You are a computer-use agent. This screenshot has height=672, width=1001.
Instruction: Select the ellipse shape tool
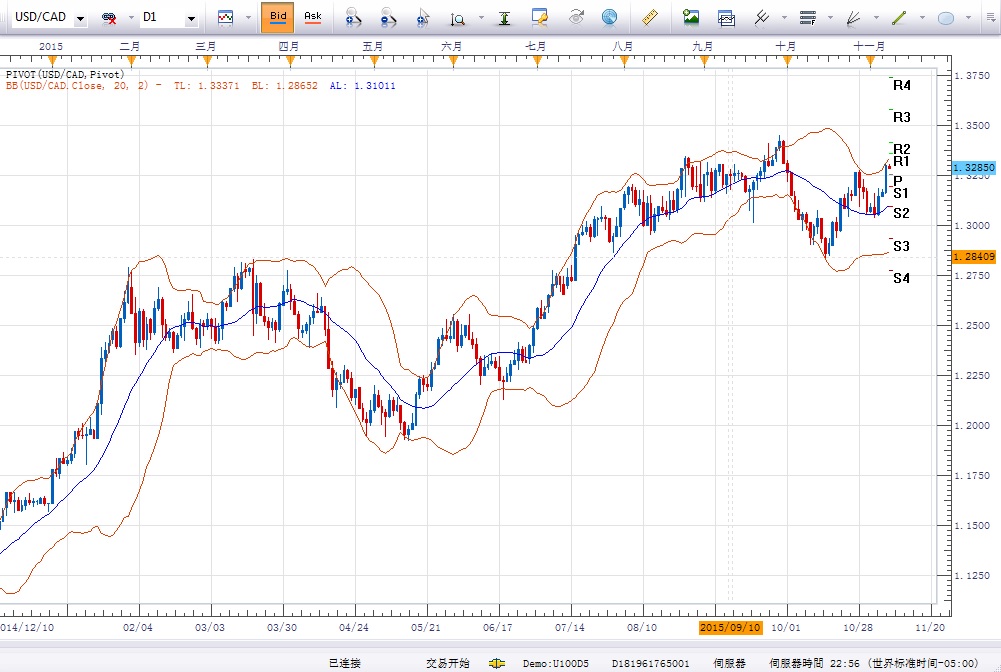pos(945,19)
